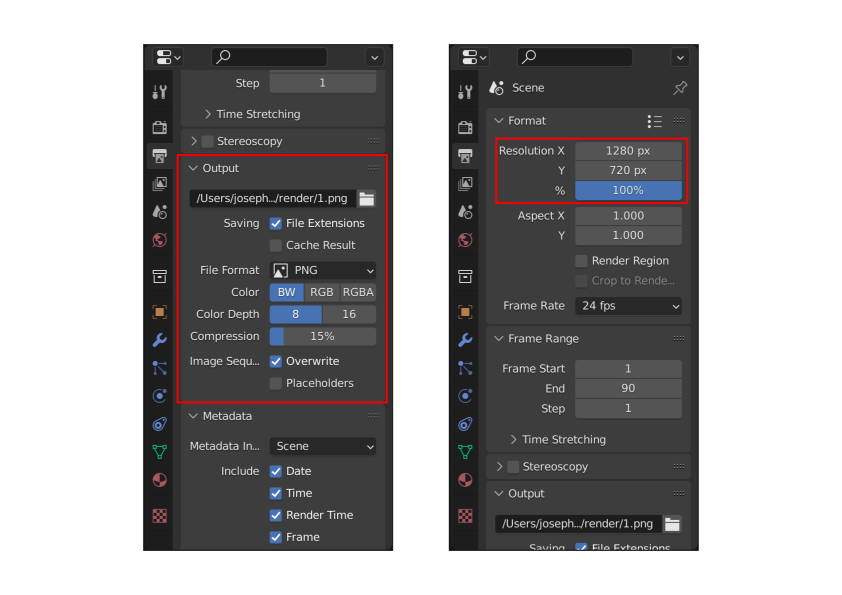Open Scene properties tab in left panel

click(x=159, y=212)
